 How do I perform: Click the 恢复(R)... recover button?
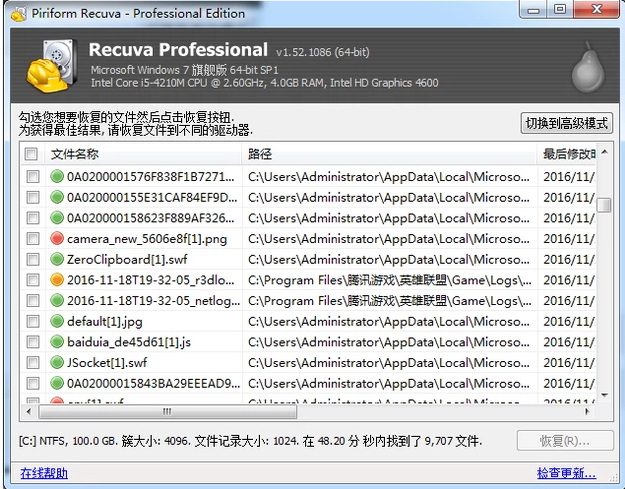pos(565,441)
